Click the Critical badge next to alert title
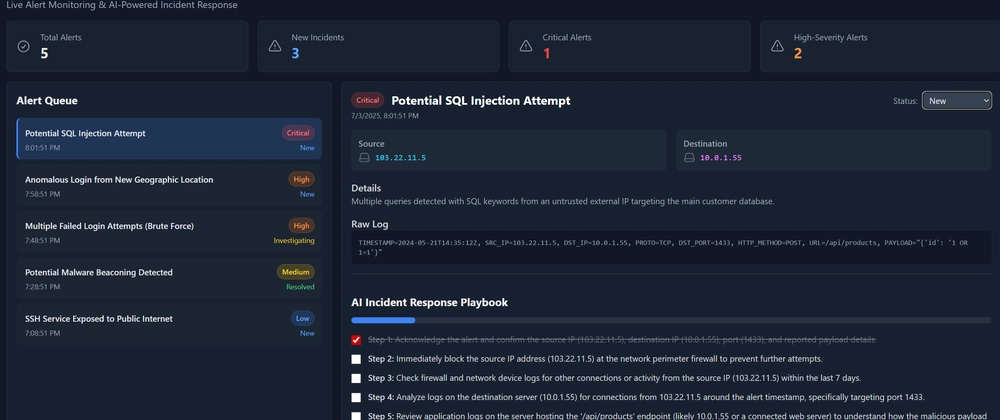 pos(368,100)
